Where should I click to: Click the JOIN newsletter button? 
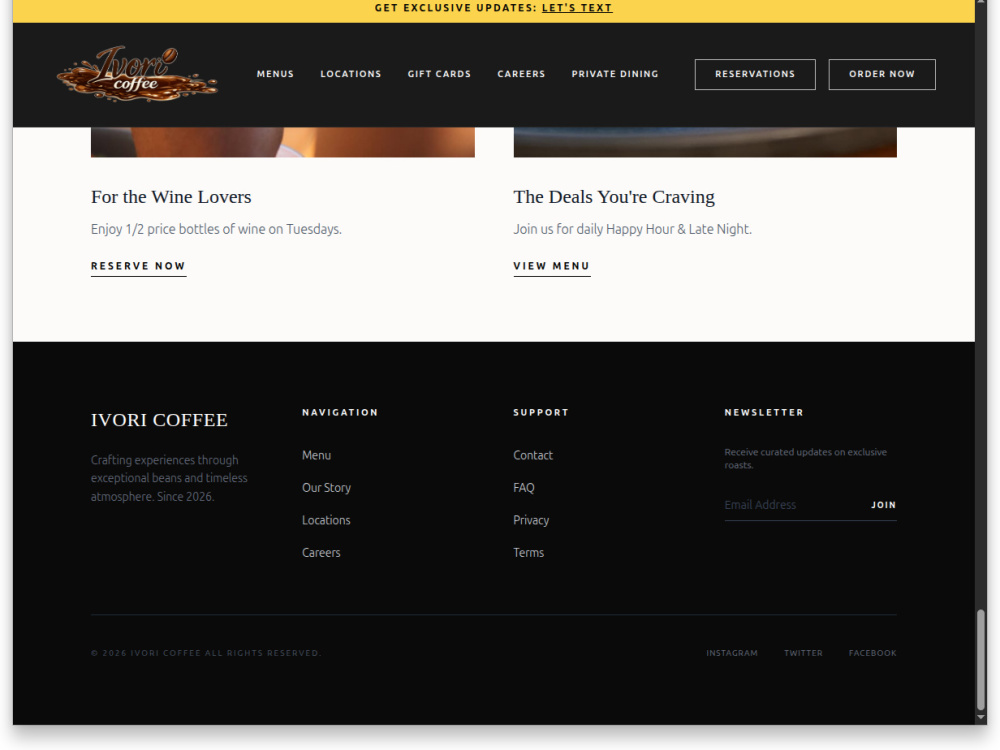coord(883,505)
